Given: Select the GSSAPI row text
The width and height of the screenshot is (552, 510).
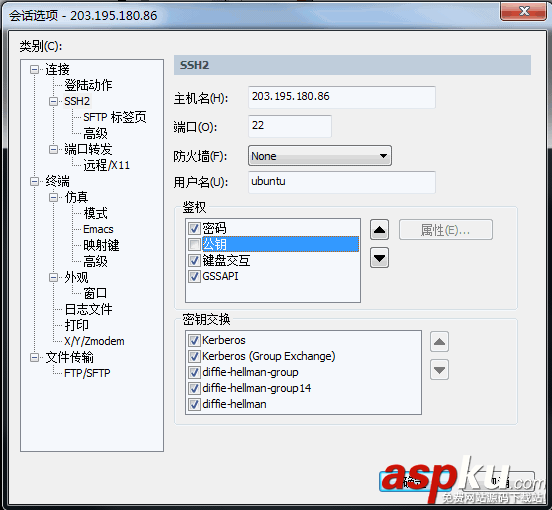Looking at the screenshot, I should coord(220,276).
